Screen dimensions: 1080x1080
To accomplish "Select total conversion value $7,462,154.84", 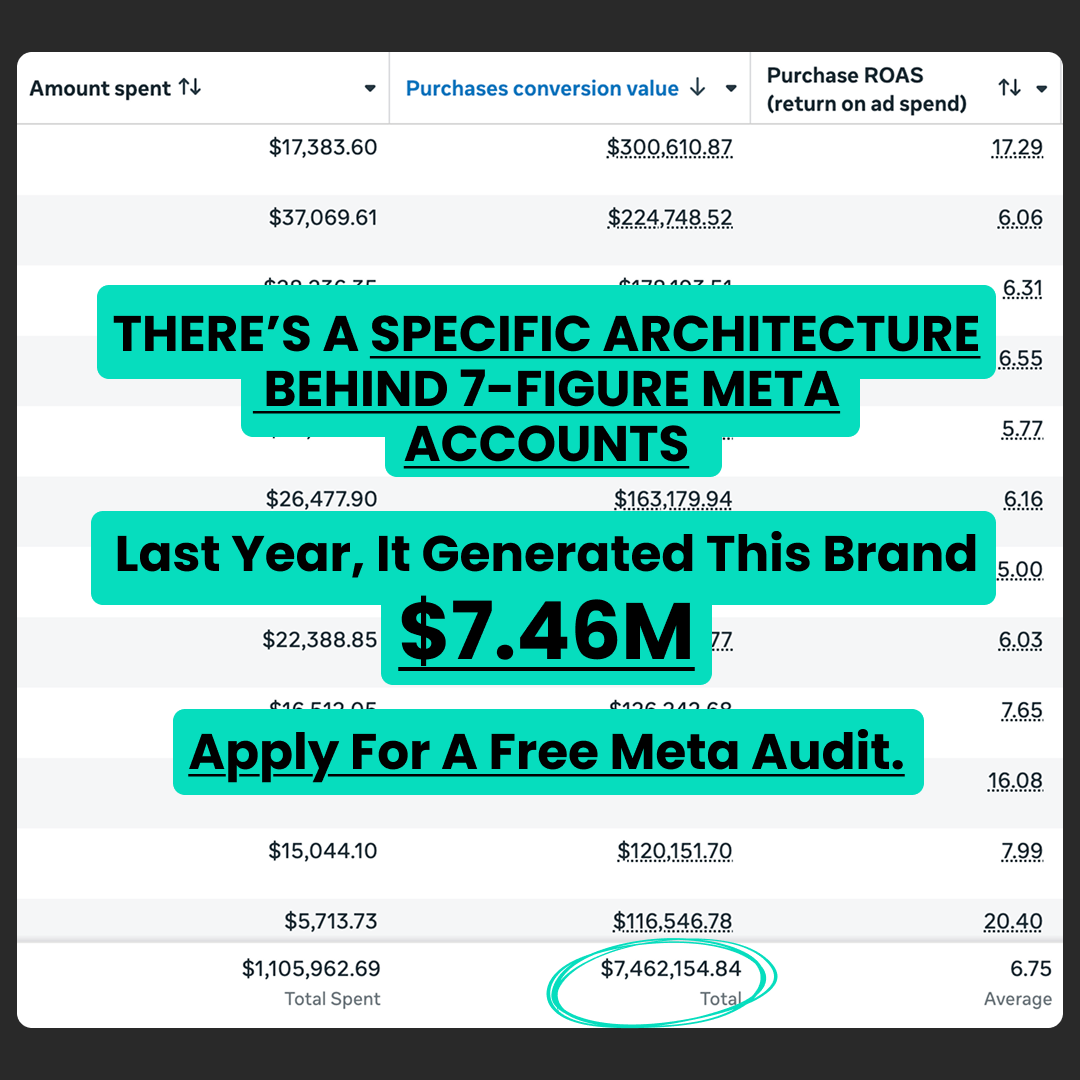I will (671, 968).
